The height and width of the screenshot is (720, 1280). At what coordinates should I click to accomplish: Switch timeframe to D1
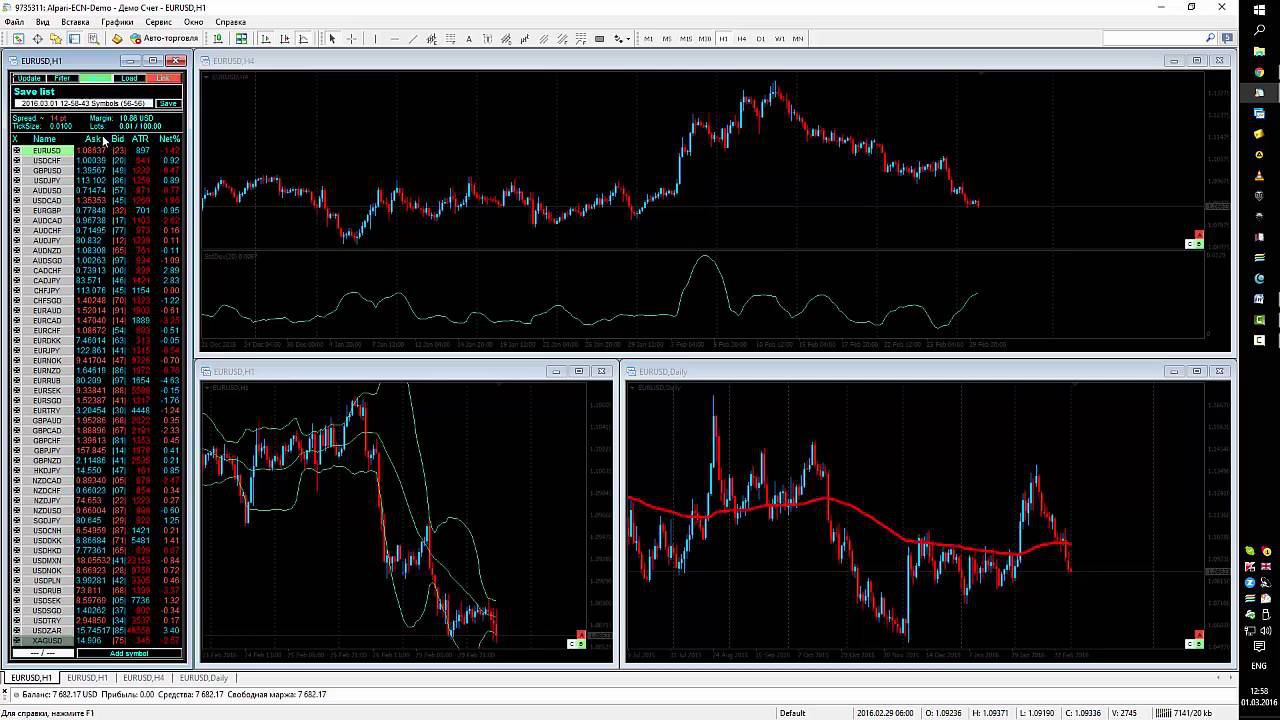tap(760, 38)
